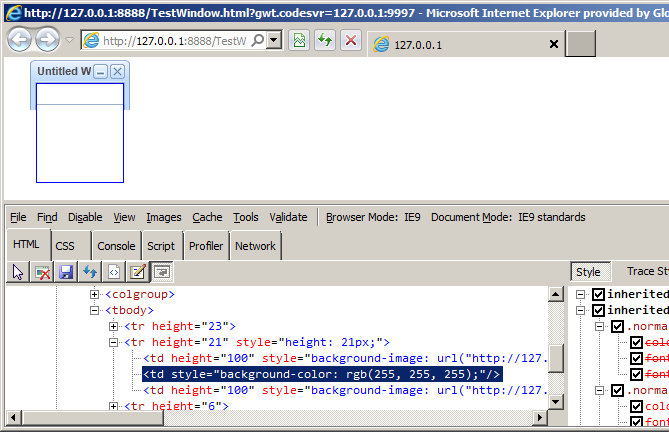This screenshot has height=433, width=669.
Task: Click the save HTML icon
Action: point(66,272)
